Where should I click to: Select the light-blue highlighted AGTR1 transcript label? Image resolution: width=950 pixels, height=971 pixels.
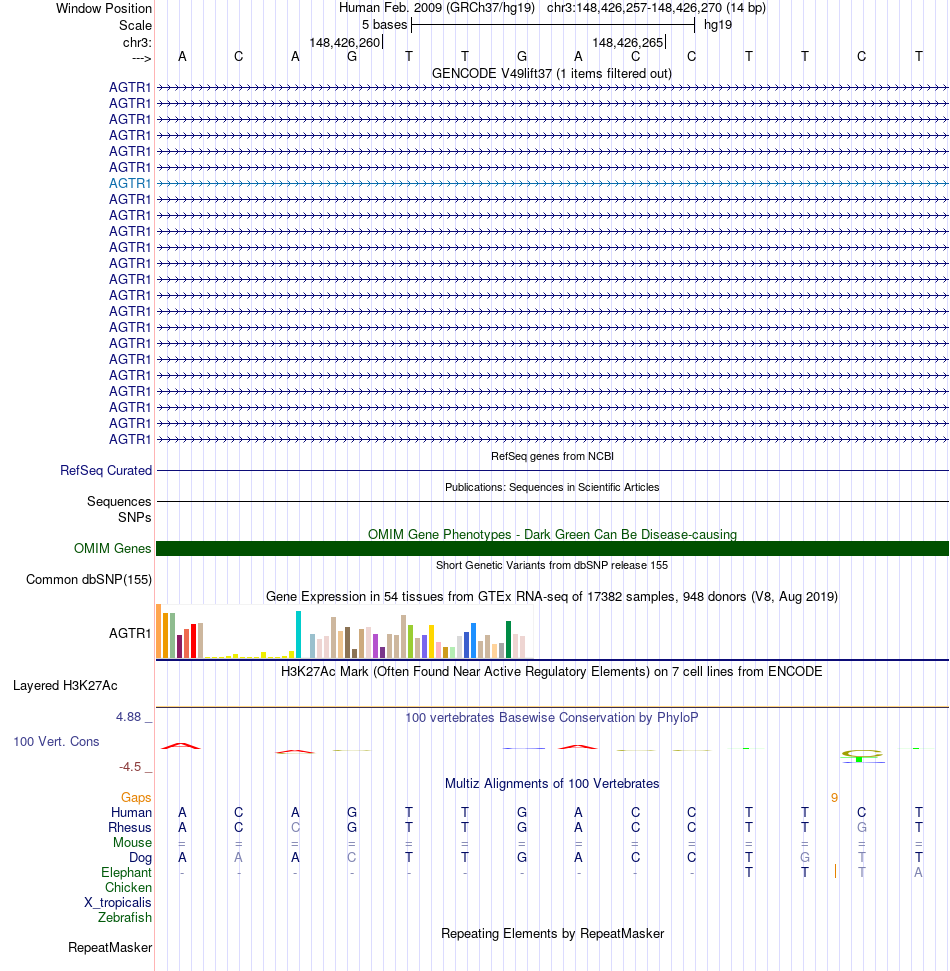click(x=130, y=183)
